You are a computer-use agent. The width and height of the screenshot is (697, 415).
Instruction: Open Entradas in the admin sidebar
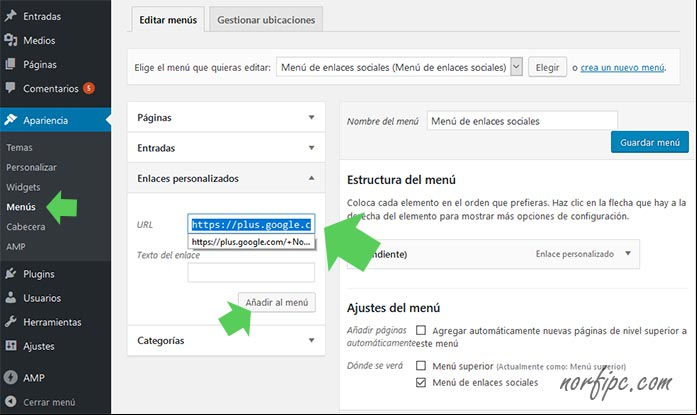[42, 16]
